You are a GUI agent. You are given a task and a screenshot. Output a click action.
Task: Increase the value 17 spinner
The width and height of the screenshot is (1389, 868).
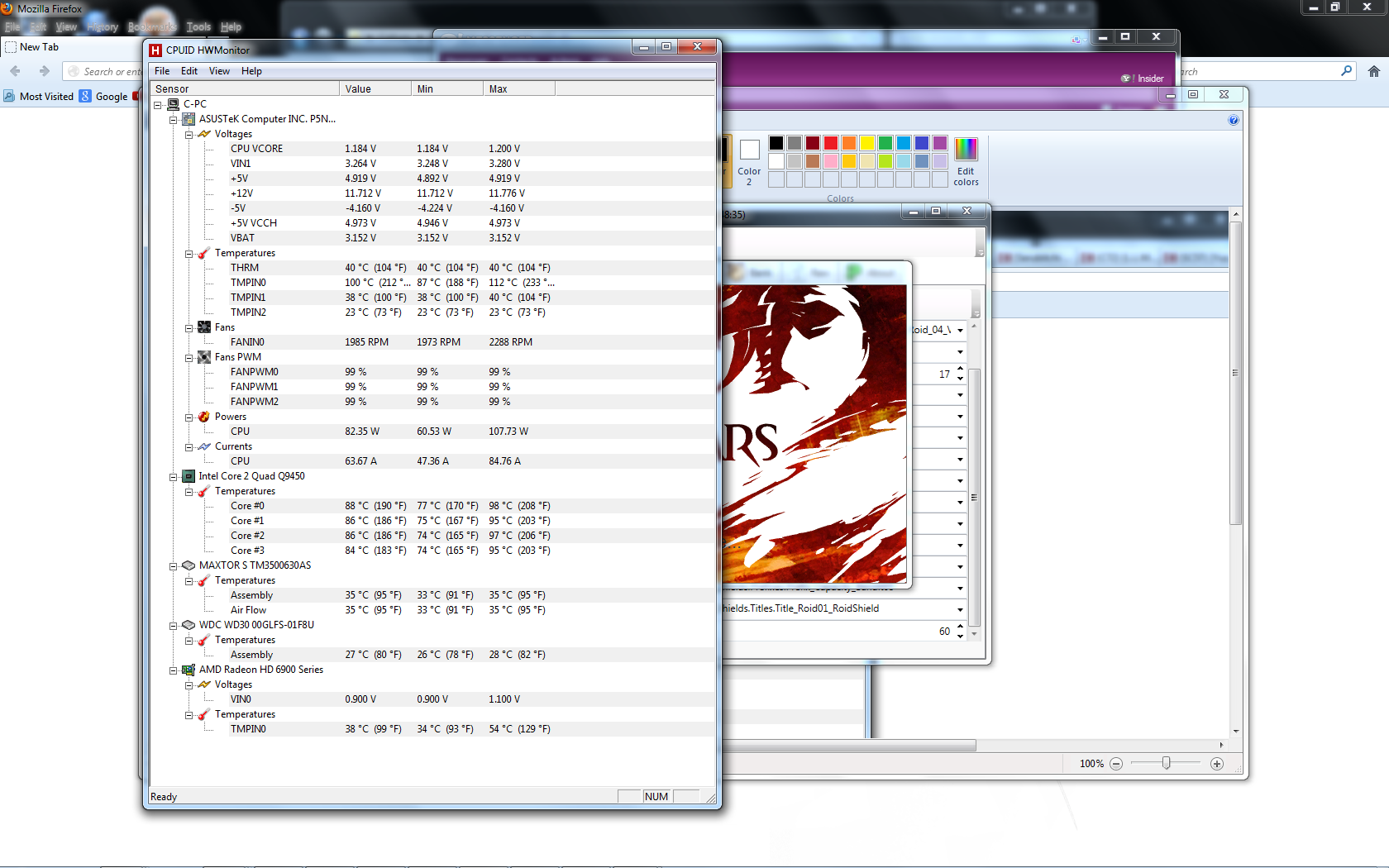pyautogui.click(x=960, y=370)
